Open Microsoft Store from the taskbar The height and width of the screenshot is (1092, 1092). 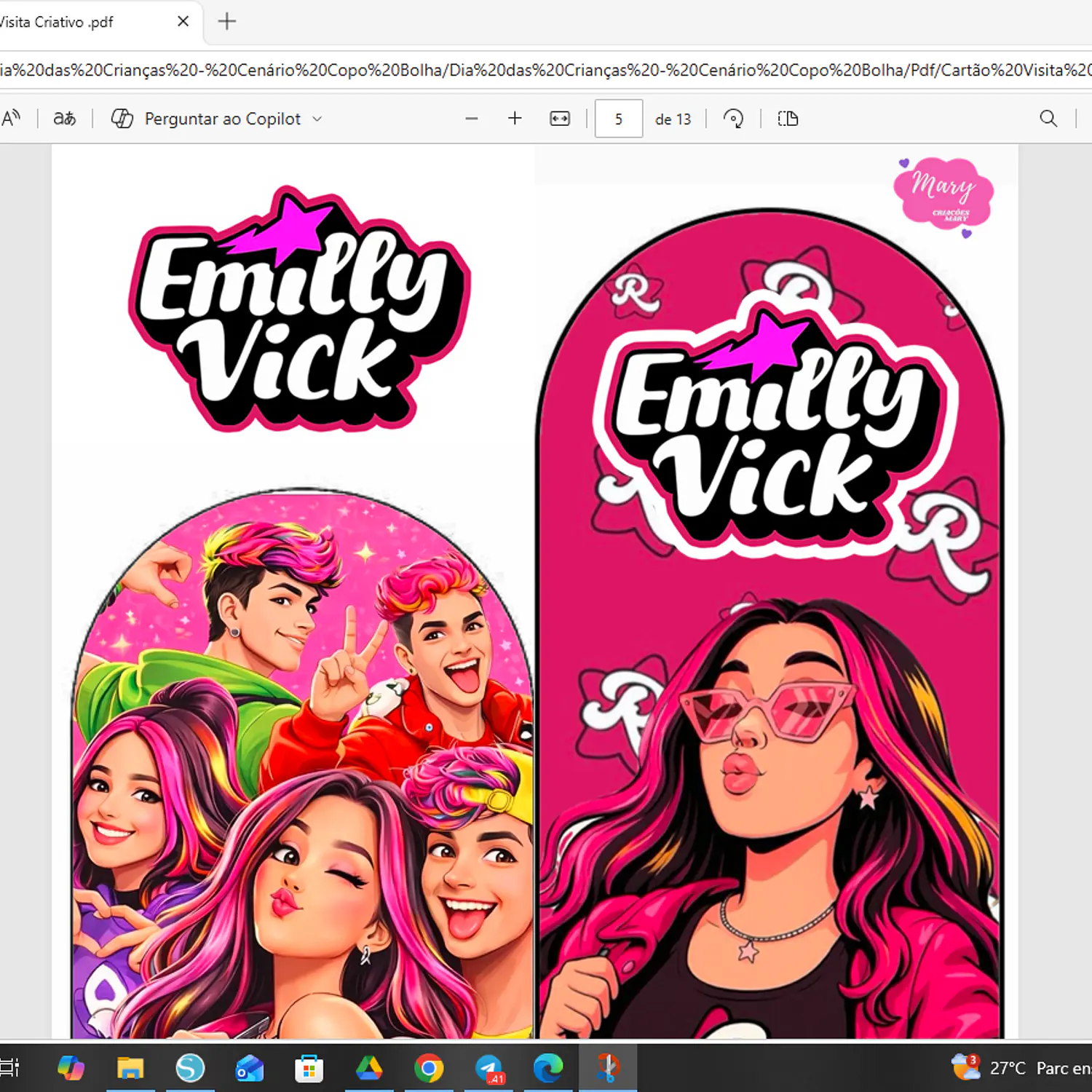tap(309, 1068)
